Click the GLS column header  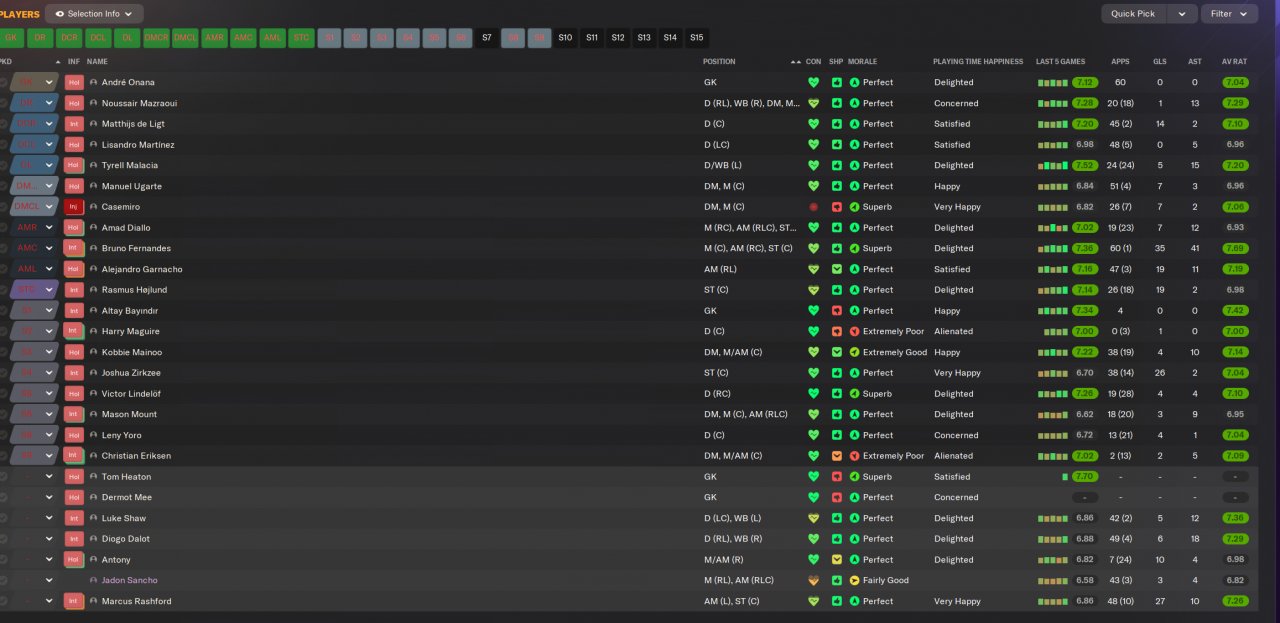point(1160,62)
